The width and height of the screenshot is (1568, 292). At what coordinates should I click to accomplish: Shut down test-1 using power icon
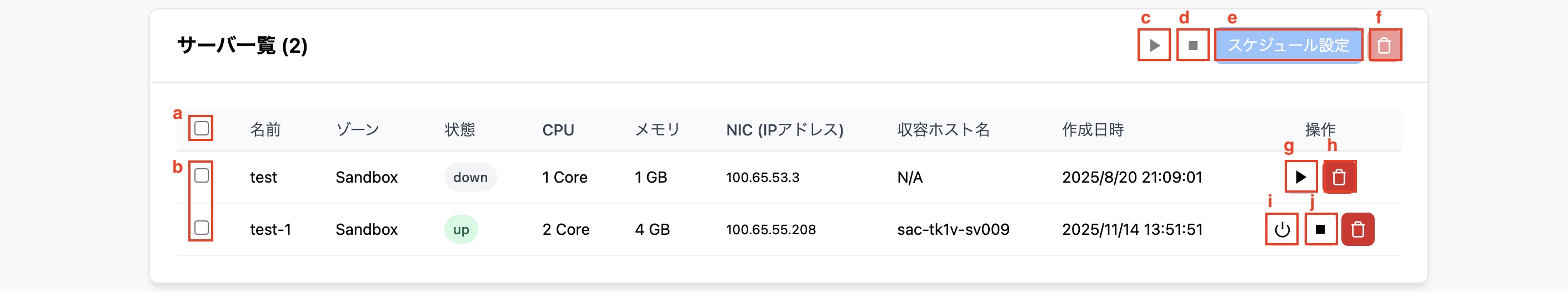pos(1282,229)
